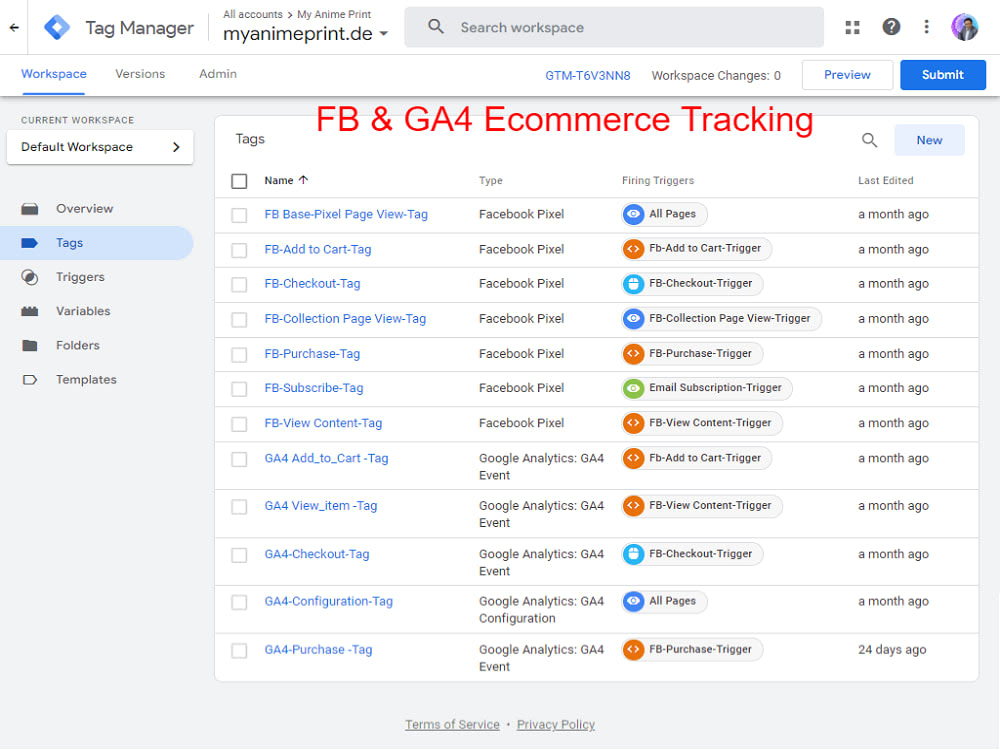The height and width of the screenshot is (750, 1000).
Task: Click inside the Search workspace field
Action: click(x=614, y=27)
